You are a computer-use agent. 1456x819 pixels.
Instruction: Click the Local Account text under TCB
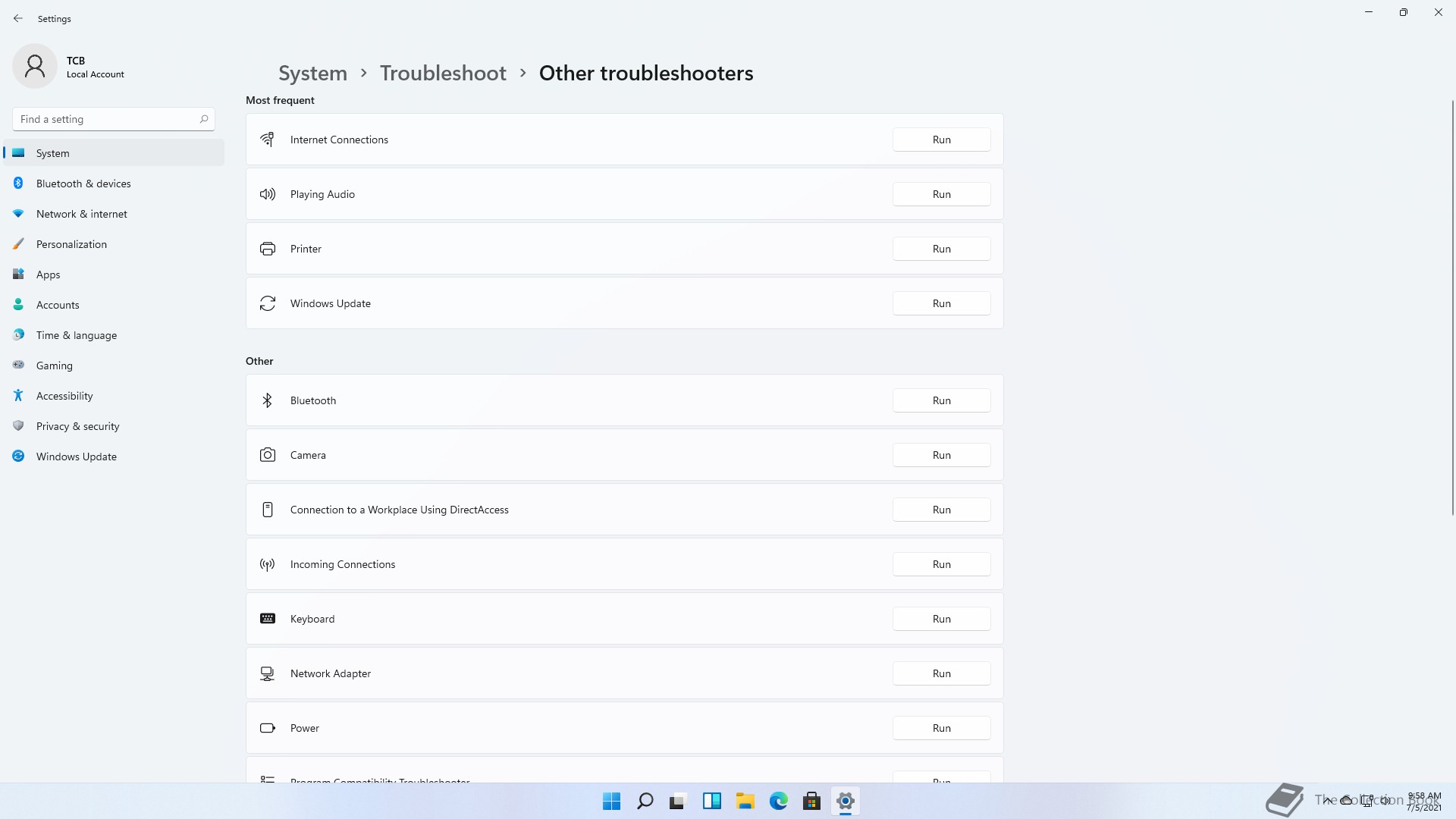pos(96,74)
